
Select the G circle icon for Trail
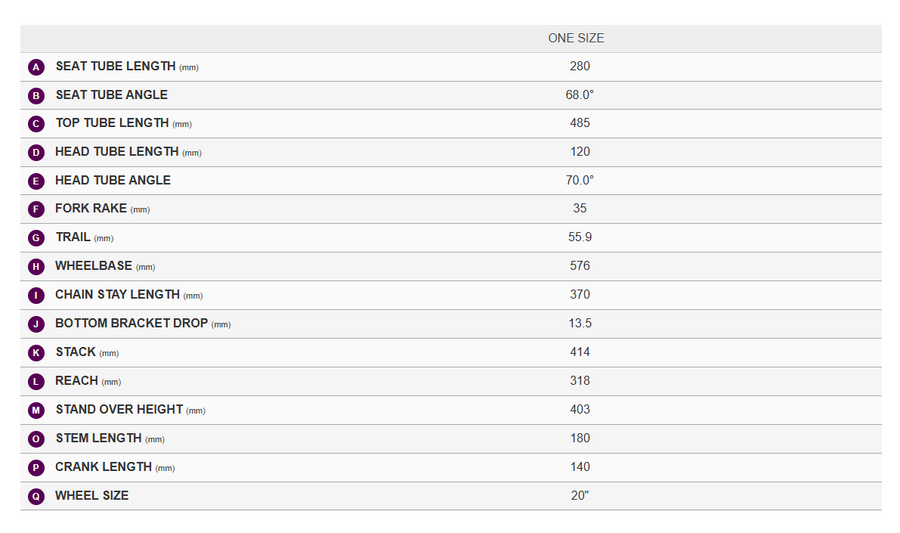click(x=36, y=238)
